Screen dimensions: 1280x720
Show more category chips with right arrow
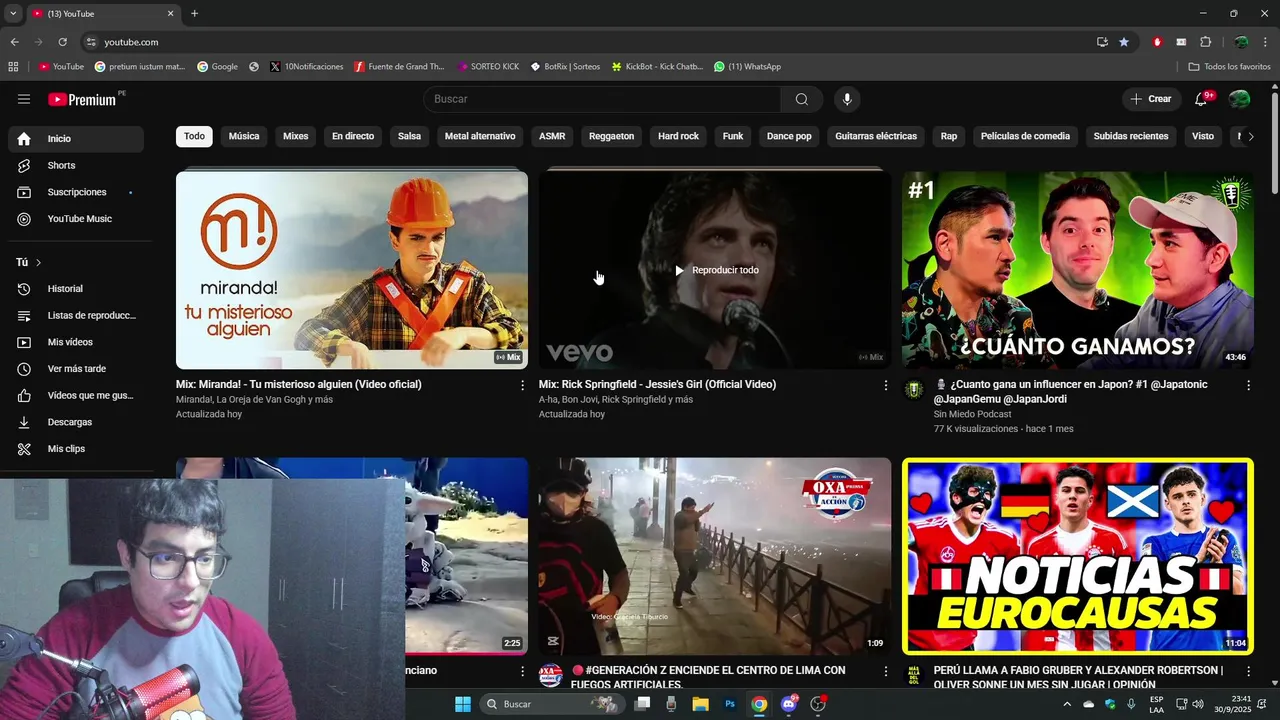pyautogui.click(x=1250, y=137)
